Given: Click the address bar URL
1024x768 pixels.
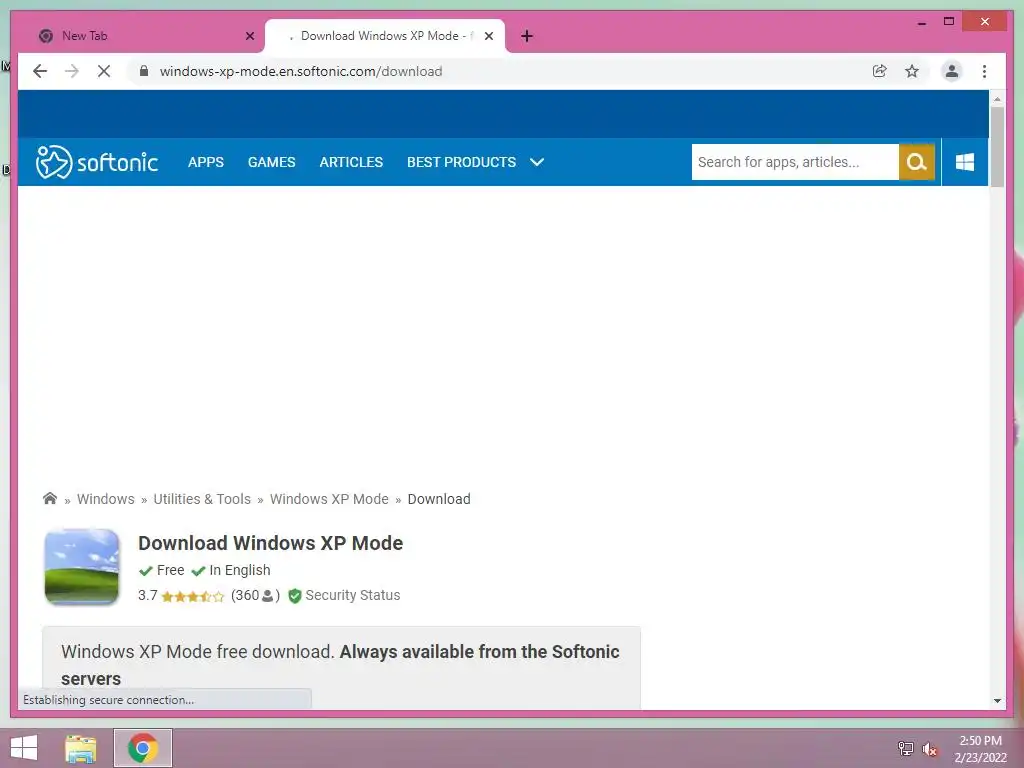Looking at the screenshot, I should 301,71.
